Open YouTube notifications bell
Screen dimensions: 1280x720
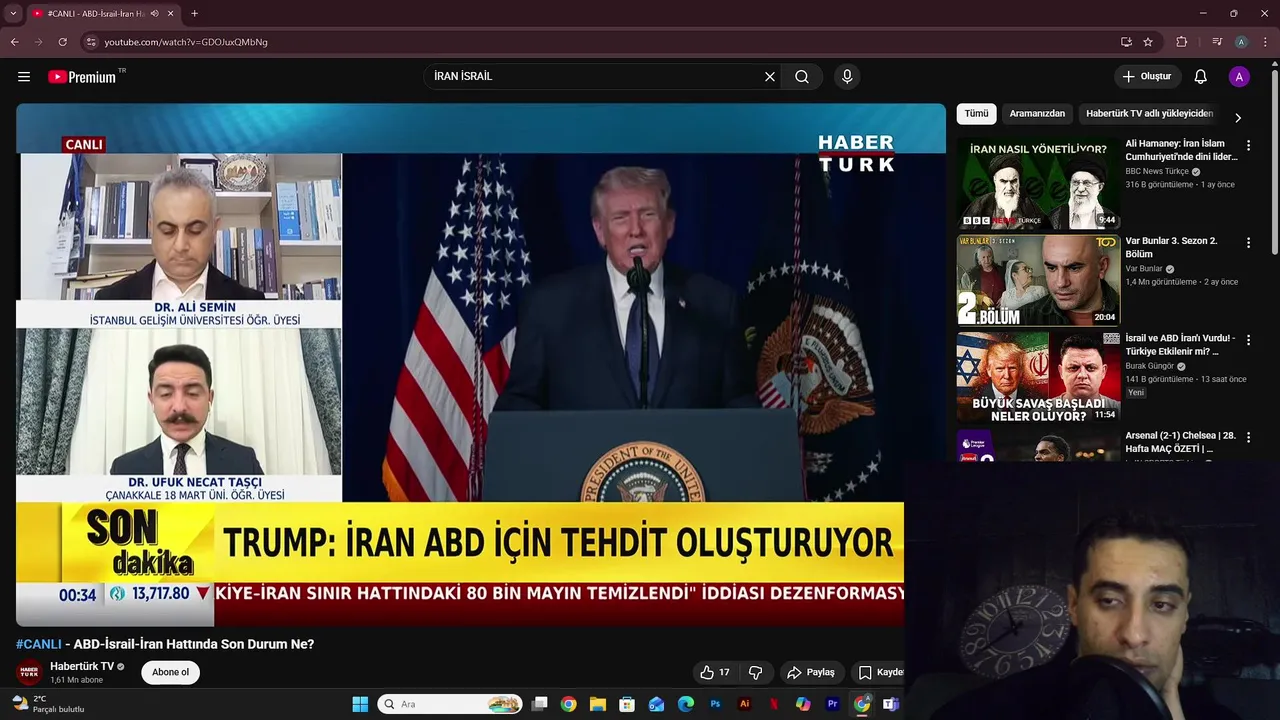[1201, 77]
